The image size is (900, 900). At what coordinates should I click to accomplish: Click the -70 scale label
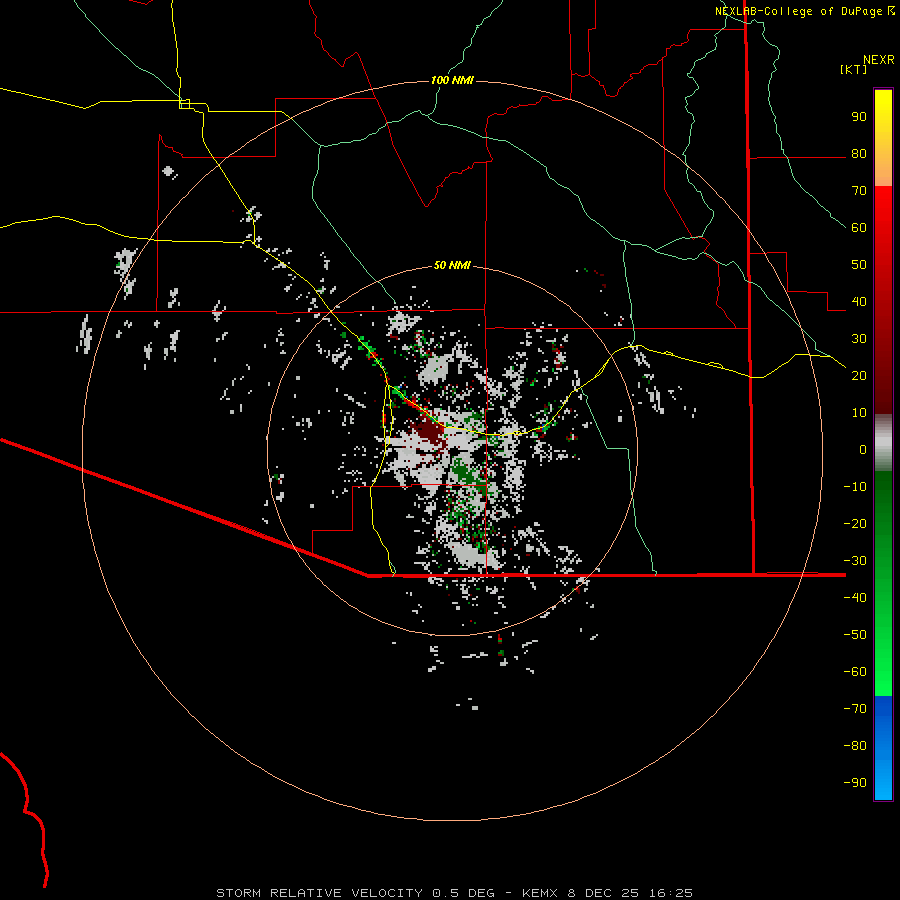[855, 709]
